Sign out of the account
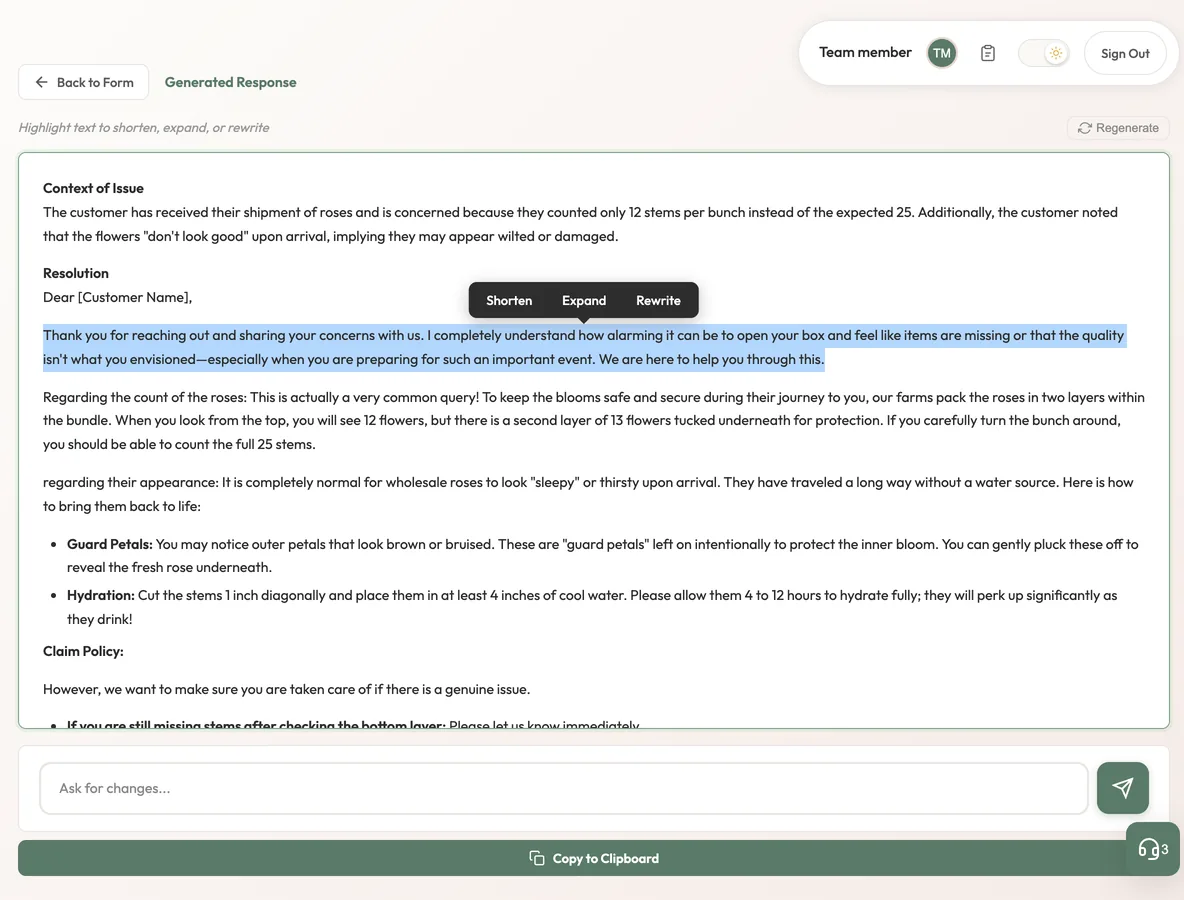 (1124, 53)
